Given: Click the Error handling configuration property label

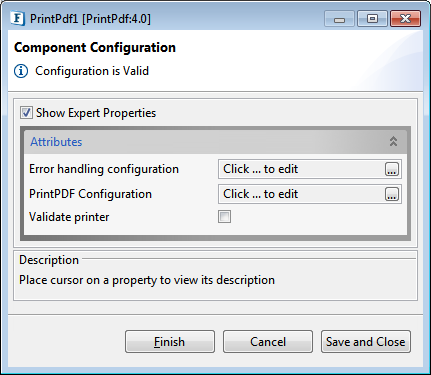Looking at the screenshot, I should pos(104,169).
